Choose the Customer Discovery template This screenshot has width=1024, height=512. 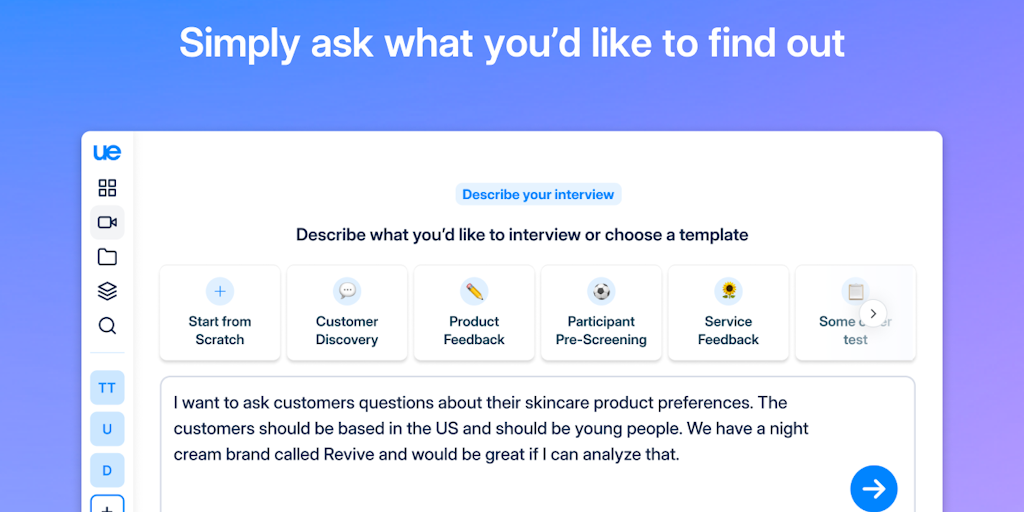click(x=347, y=312)
